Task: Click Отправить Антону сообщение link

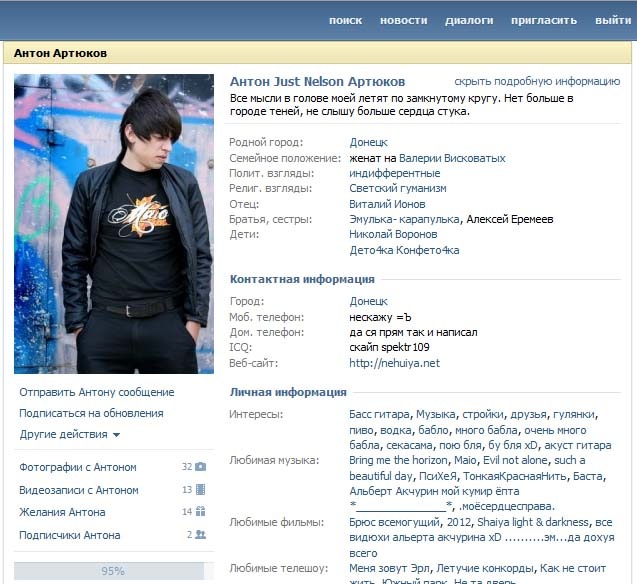Action: [97, 392]
